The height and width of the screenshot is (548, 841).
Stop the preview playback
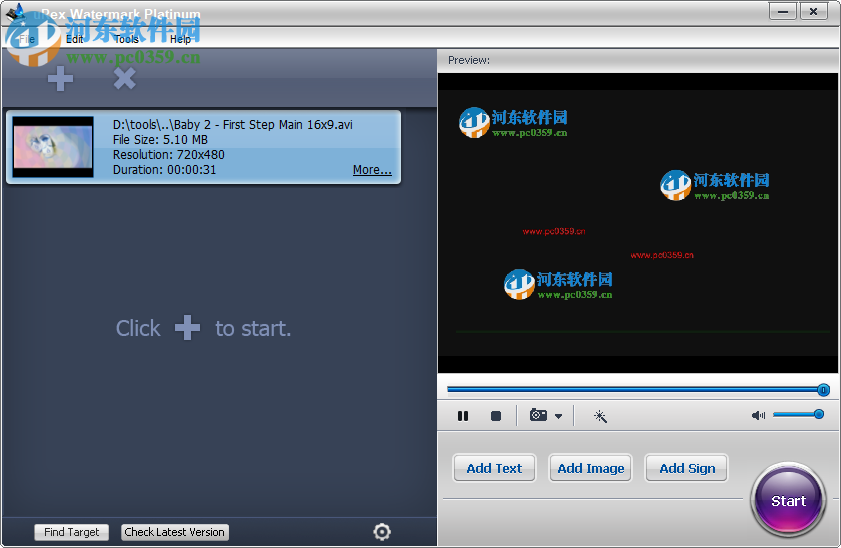point(496,416)
